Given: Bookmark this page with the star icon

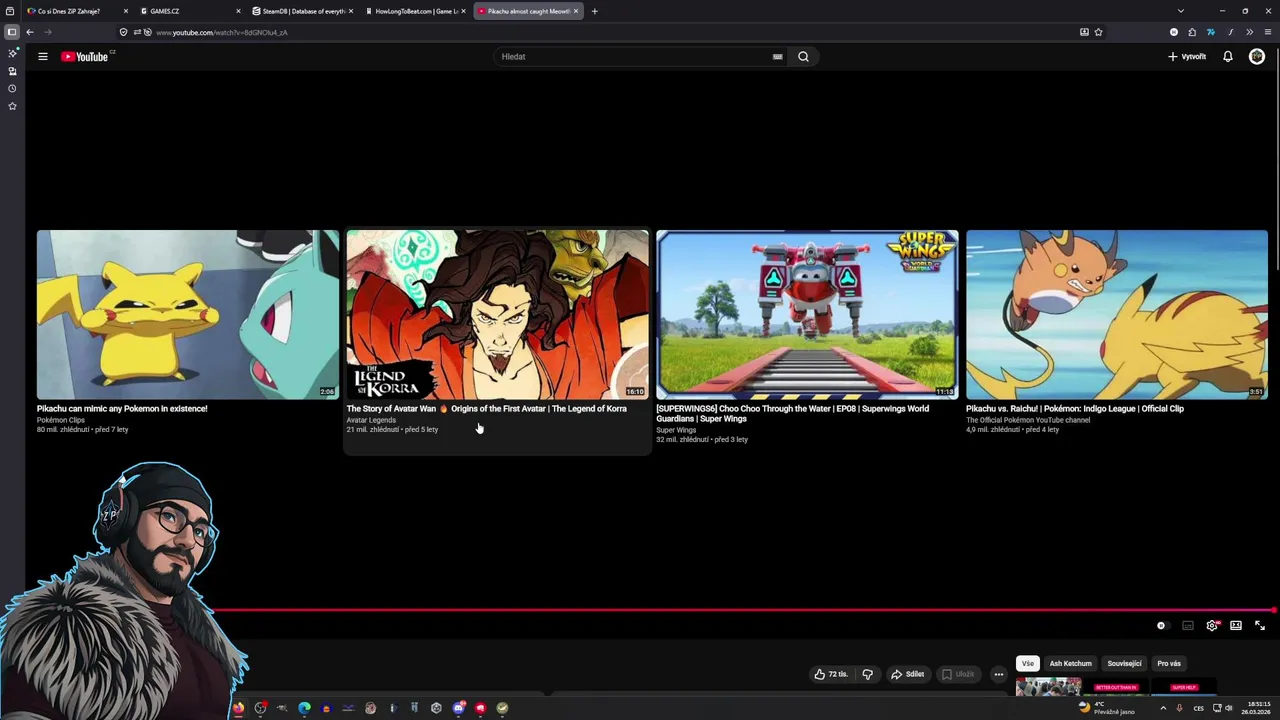Looking at the screenshot, I should coord(1098,32).
